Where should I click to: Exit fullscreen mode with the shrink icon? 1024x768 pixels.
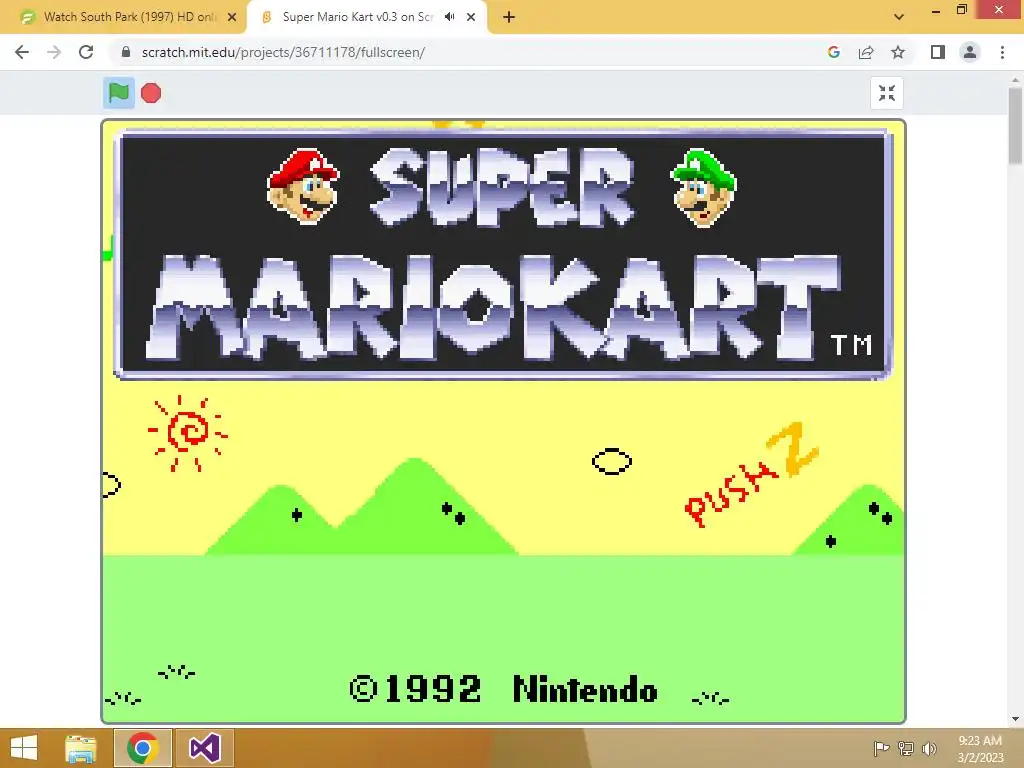pos(887,93)
